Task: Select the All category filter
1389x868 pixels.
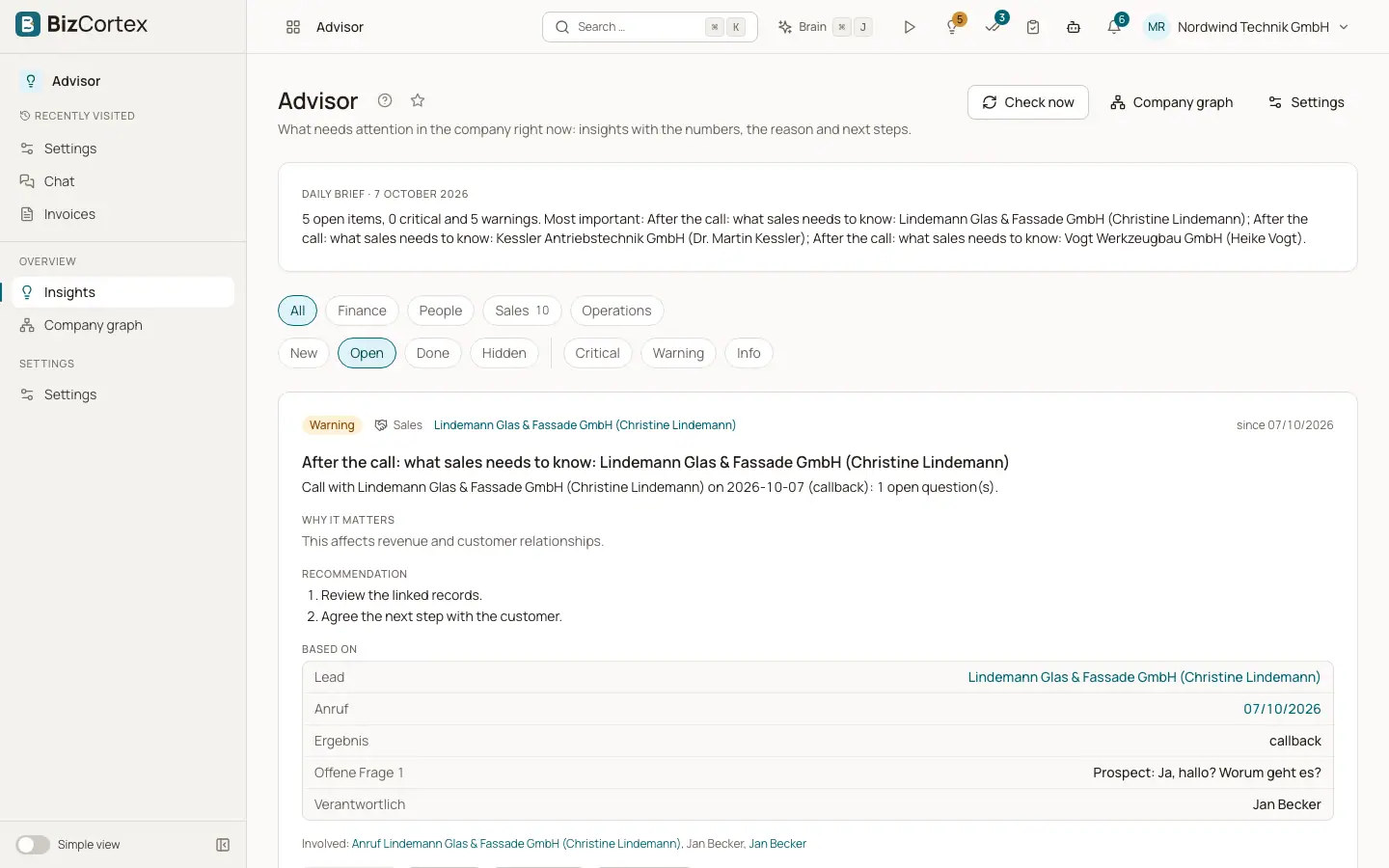Action: coord(297,311)
